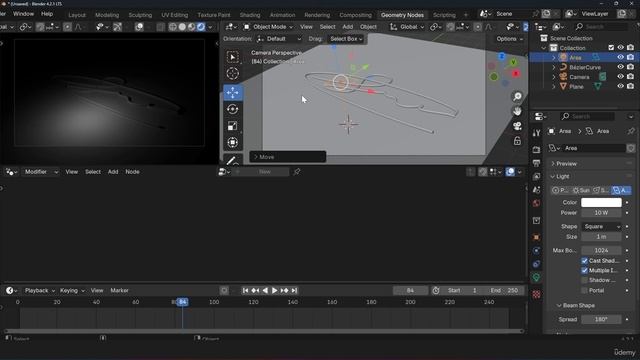Open the Global orientation dropdown
The height and width of the screenshot is (360, 640).
pos(407,27)
